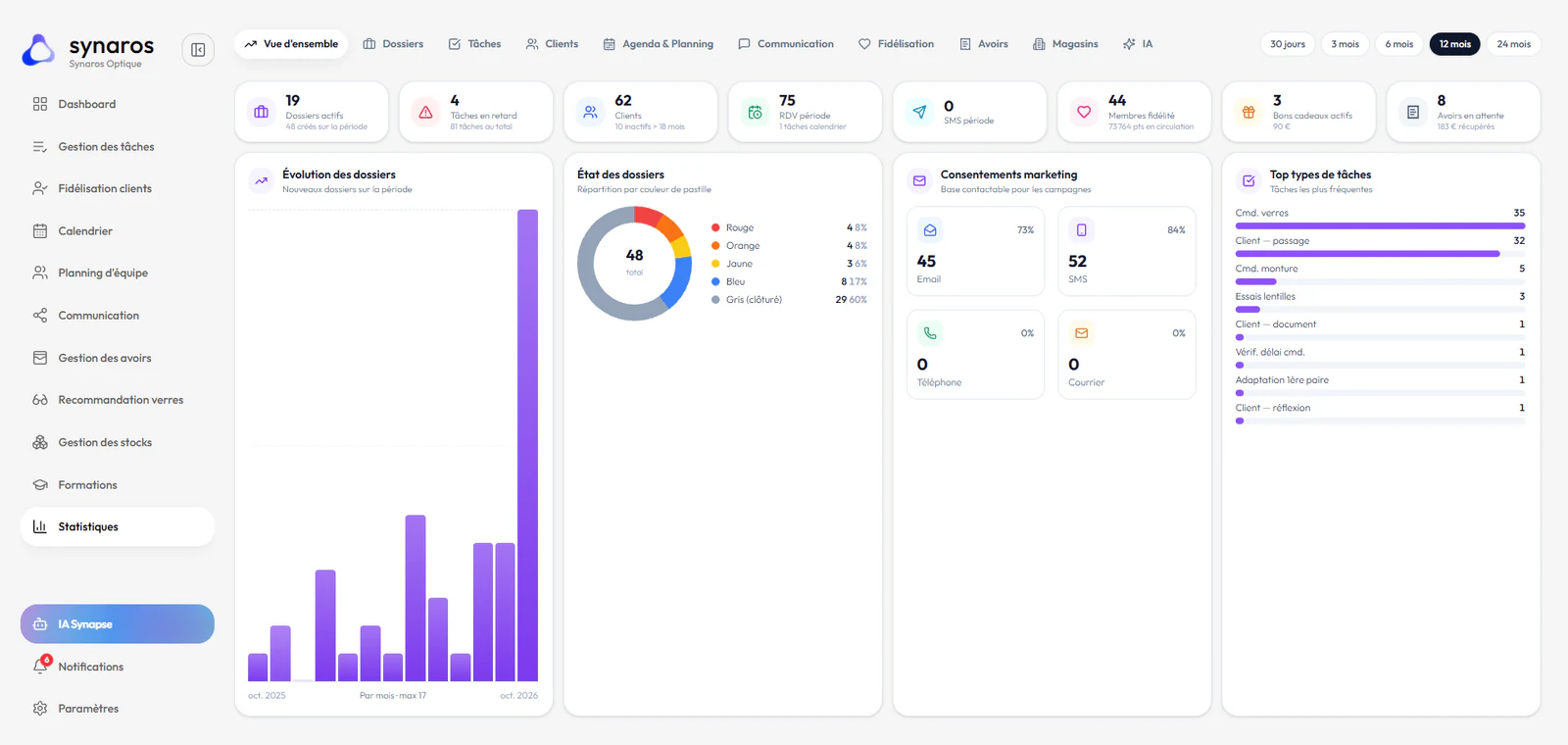Click the Courrier consent mail icon
1568x745 pixels.
point(1082,333)
